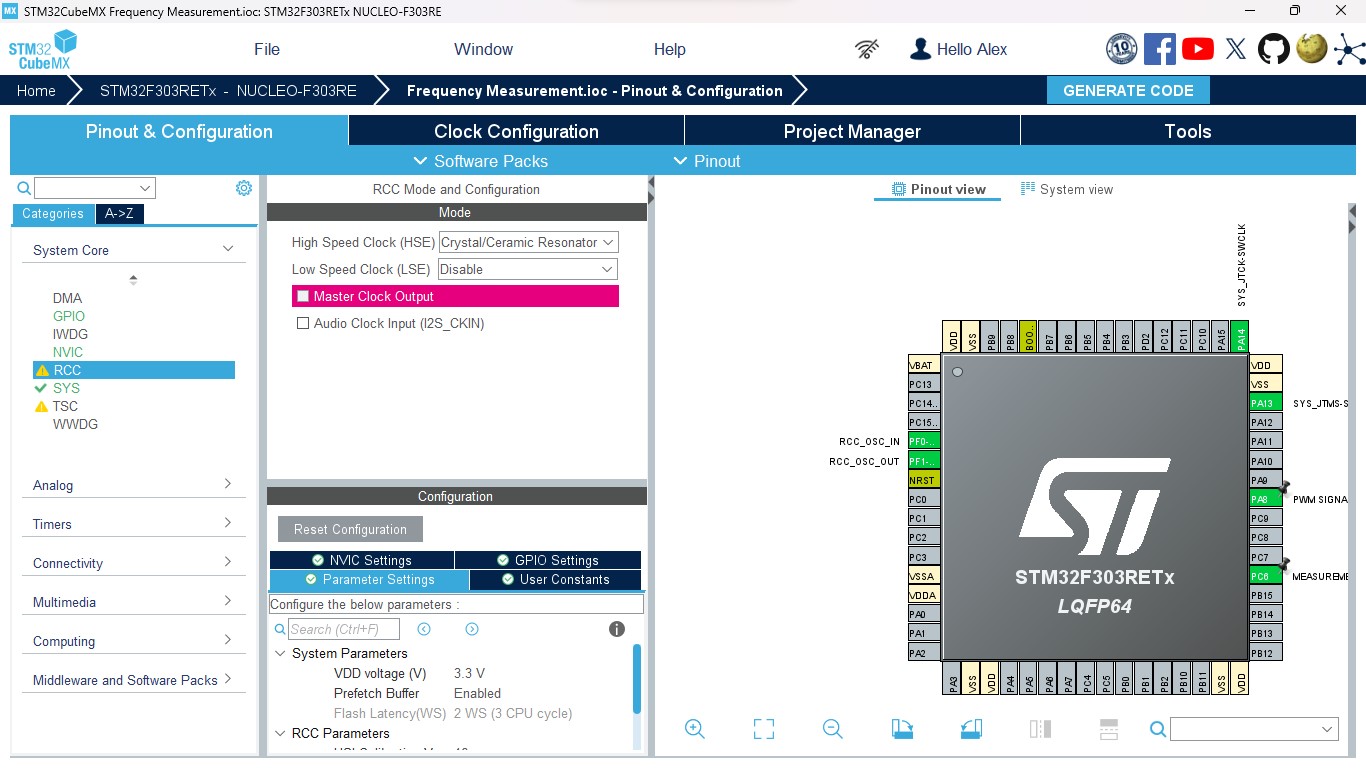
Task: Open the User Constants tab
Action: [x=555, y=579]
